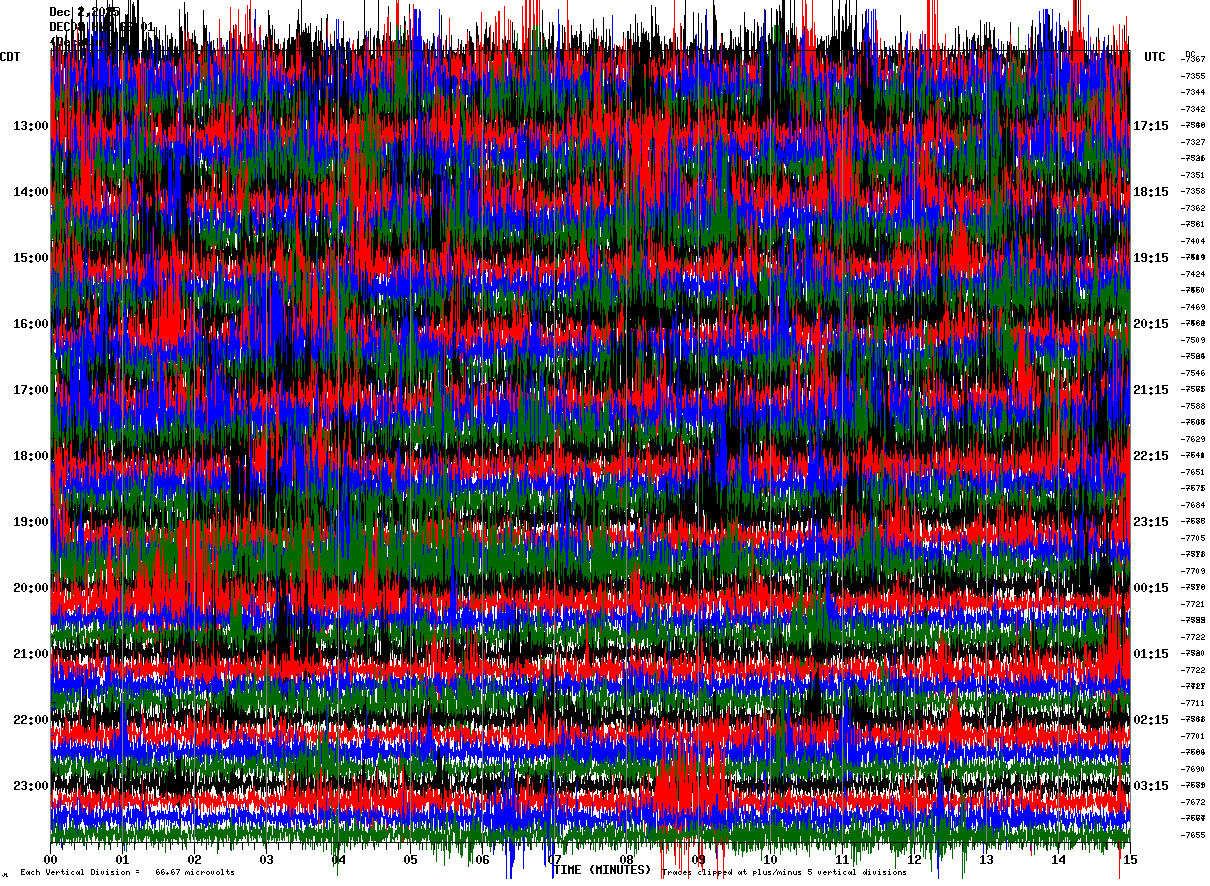
Task: Click the 01 minute tick label
Action: (x=123, y=859)
